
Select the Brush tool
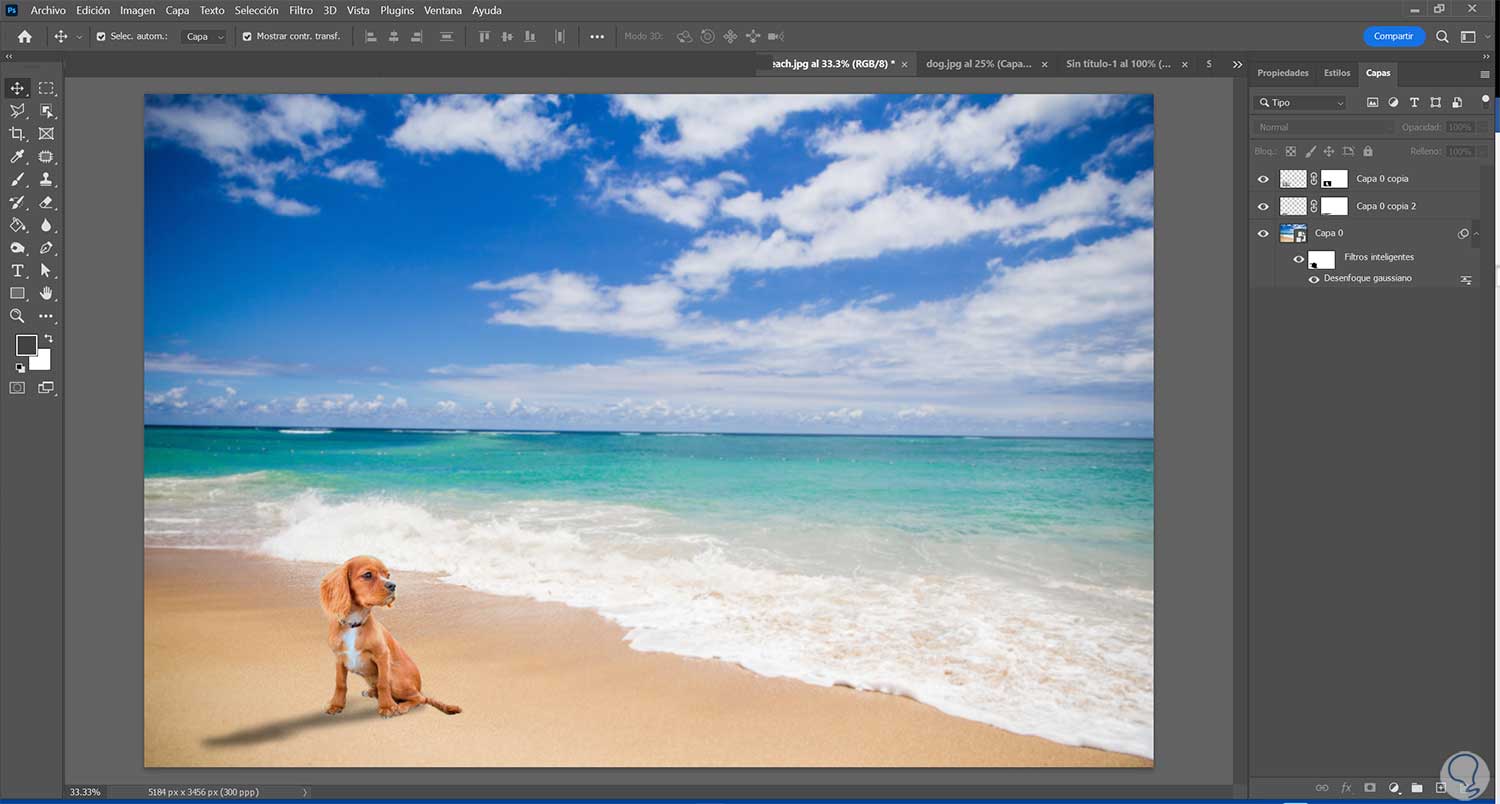click(x=17, y=180)
